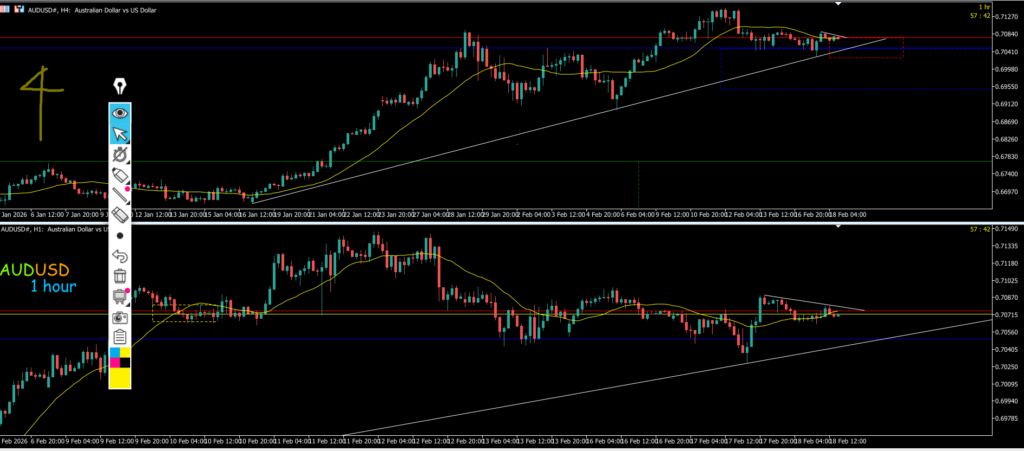Click price 0.70840 on H4 axis
Viewport: 1024px width, 451px height.
[x=1005, y=34]
